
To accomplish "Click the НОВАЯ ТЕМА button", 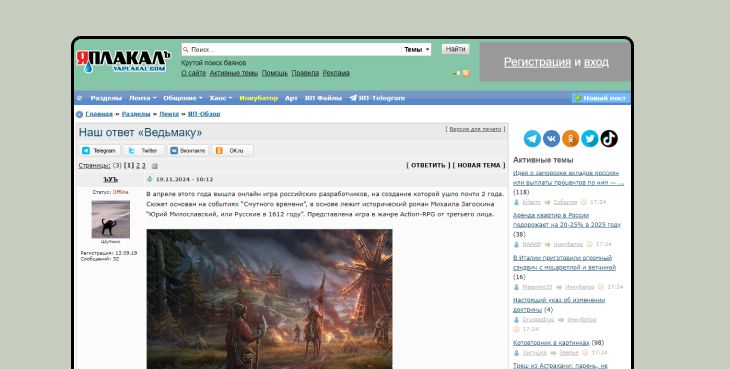I will 479,165.
